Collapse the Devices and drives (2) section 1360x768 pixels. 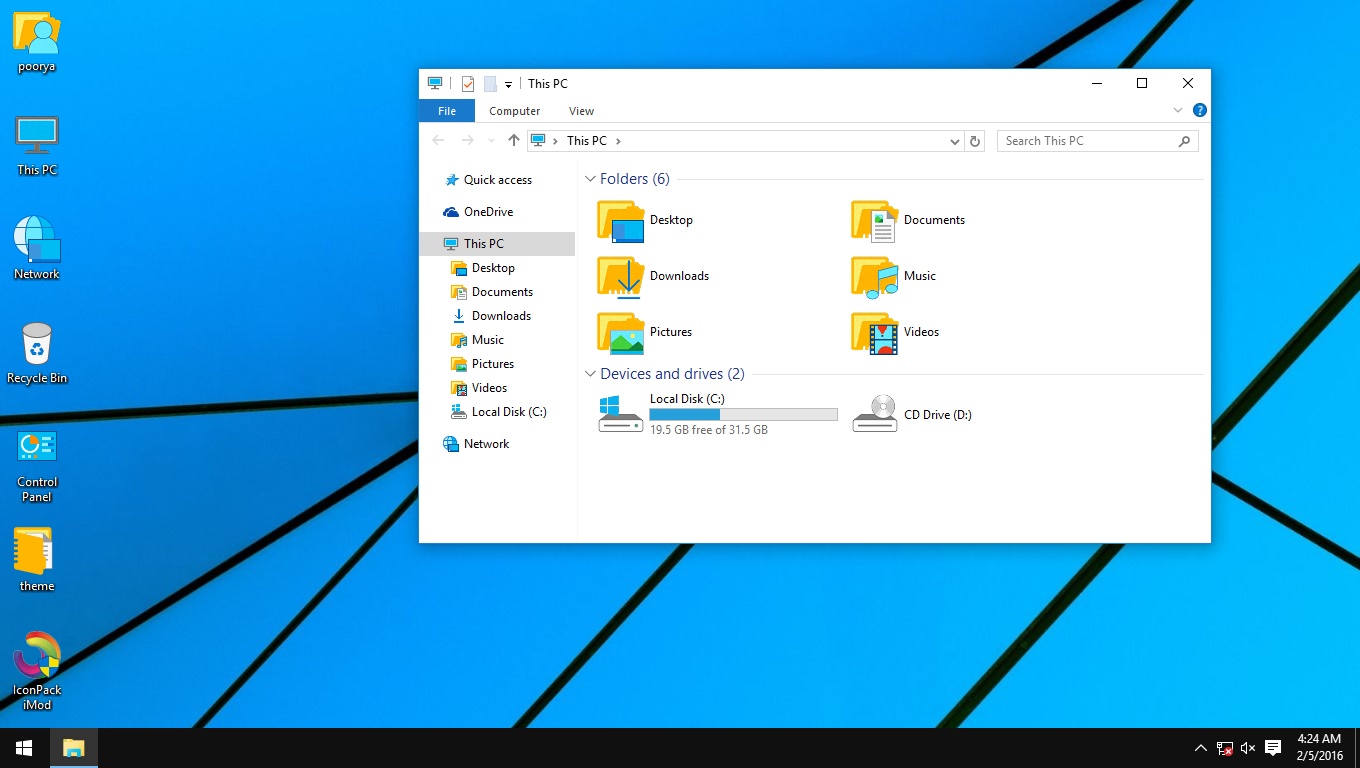pyautogui.click(x=590, y=374)
